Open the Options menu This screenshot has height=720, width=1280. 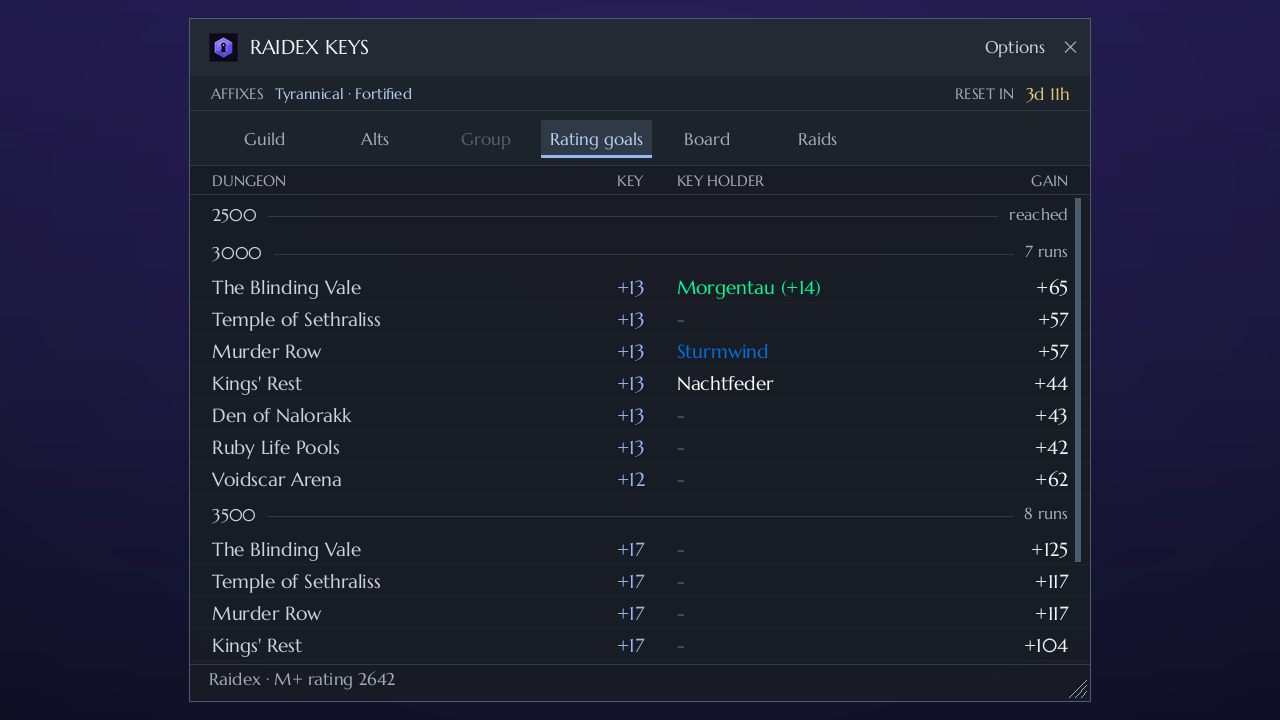click(1015, 47)
